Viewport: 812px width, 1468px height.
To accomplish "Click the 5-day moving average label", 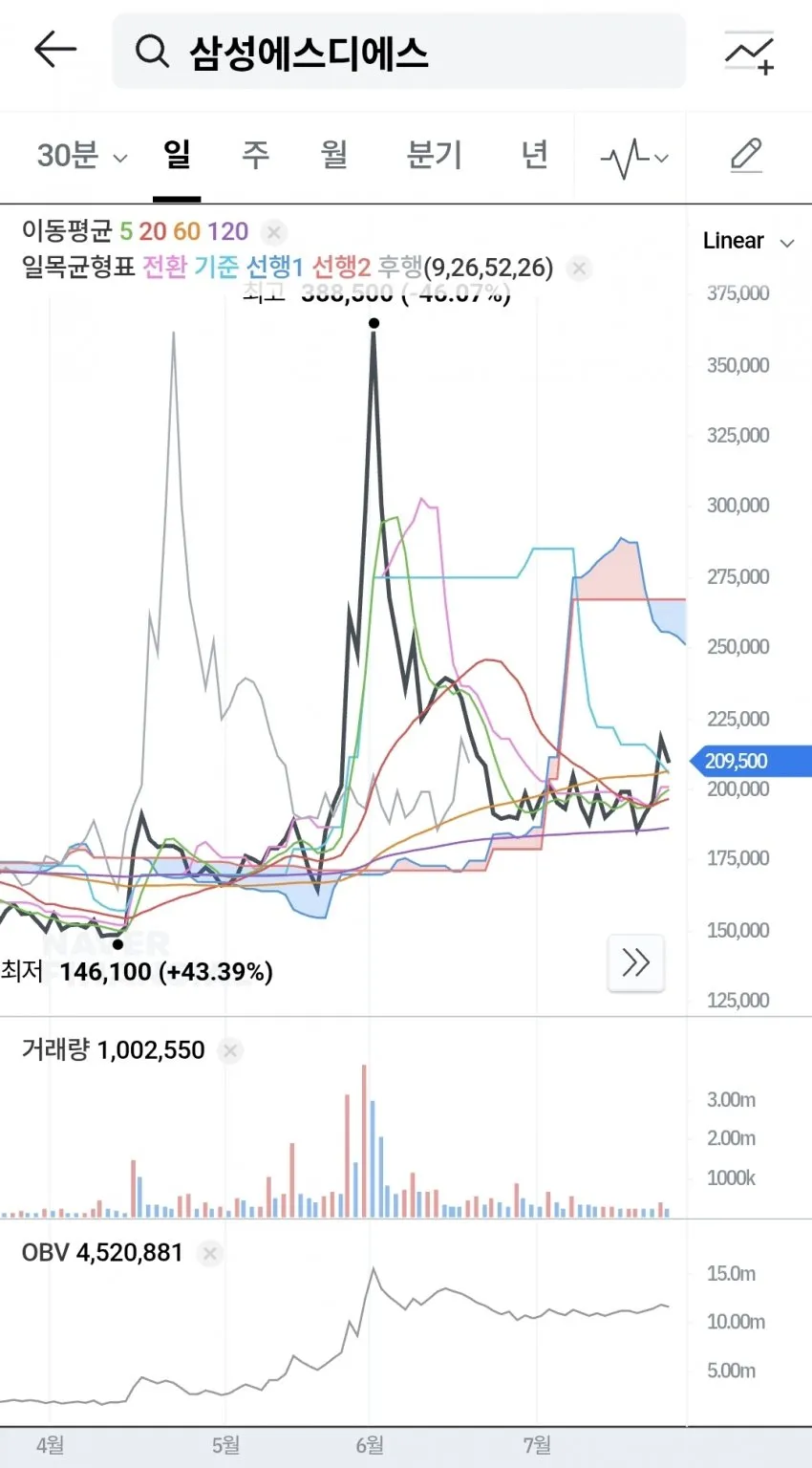I will pos(126,231).
